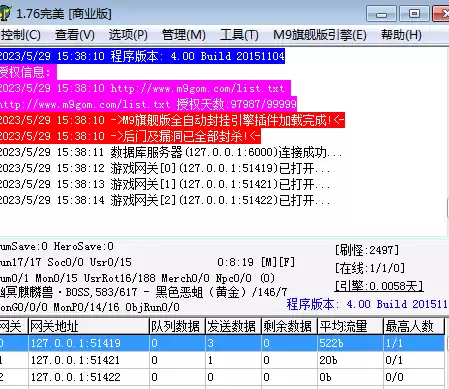Screen dimensions: 449x389
Task: Click the 最高人数 column header
Action: [x=414, y=326]
